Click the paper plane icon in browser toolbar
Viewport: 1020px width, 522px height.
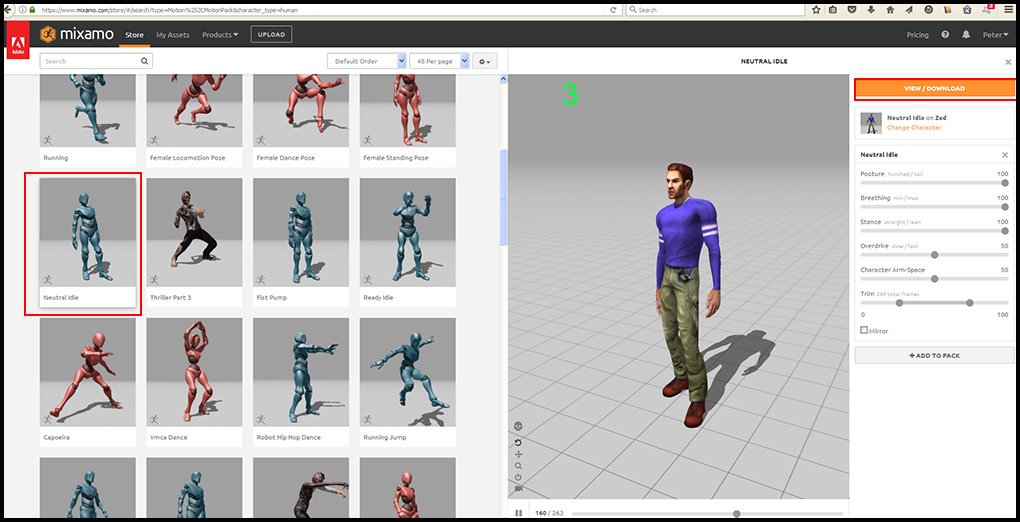pyautogui.click(x=909, y=10)
